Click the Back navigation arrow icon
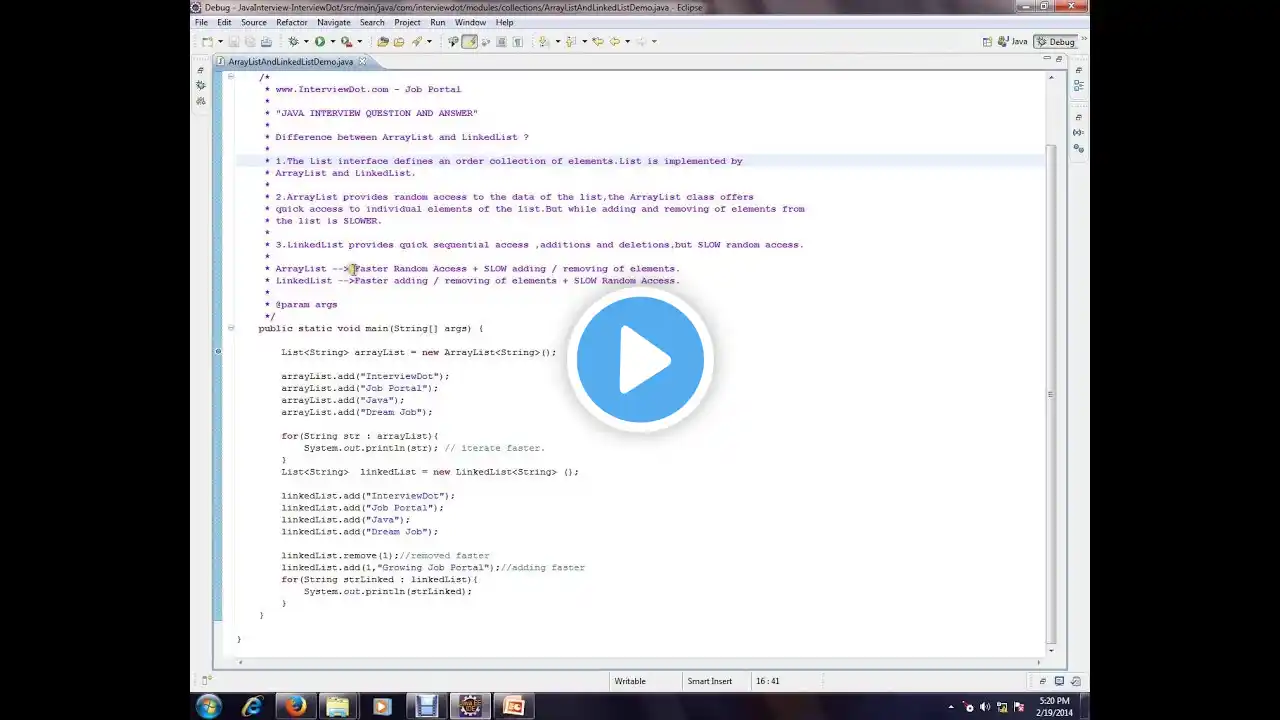Screen dimensions: 1280x720 click(614, 42)
